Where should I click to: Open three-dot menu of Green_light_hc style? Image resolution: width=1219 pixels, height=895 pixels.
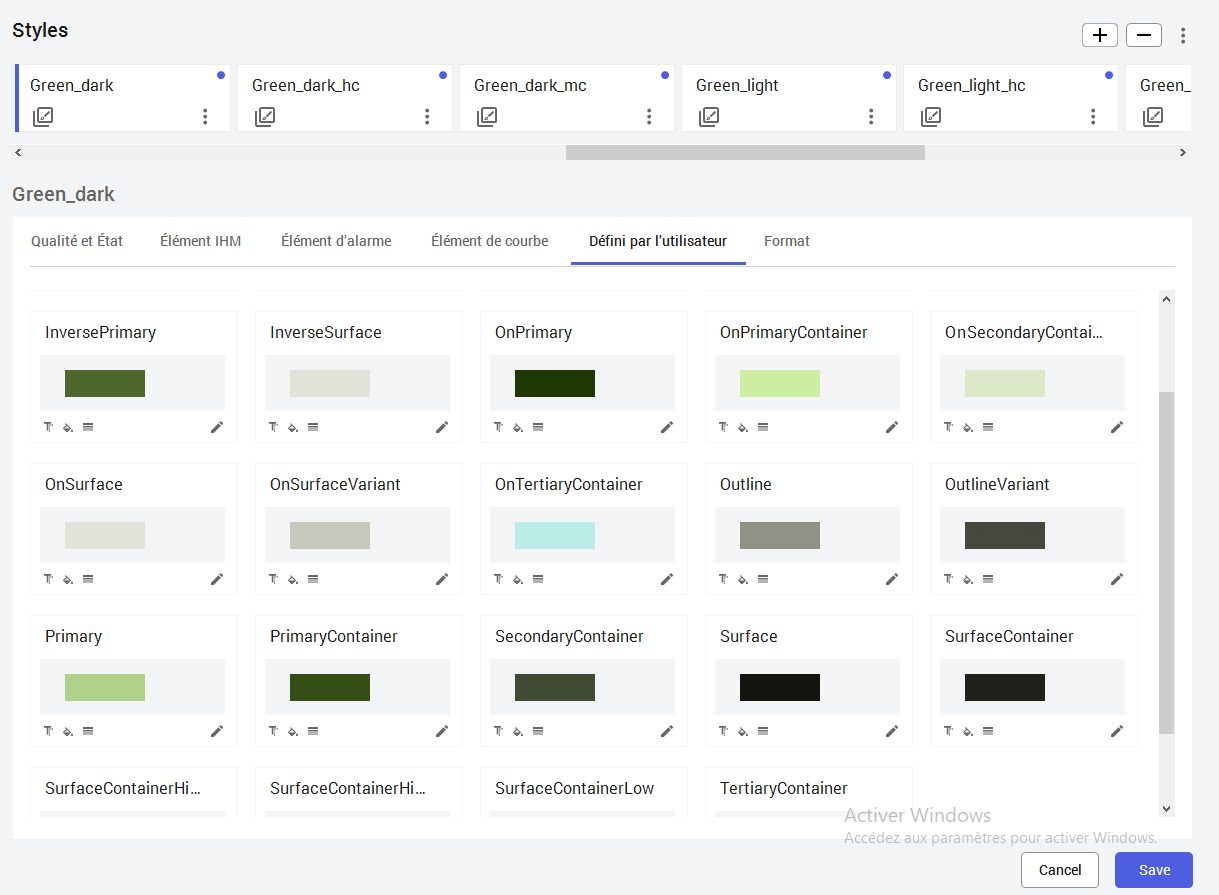(1093, 117)
